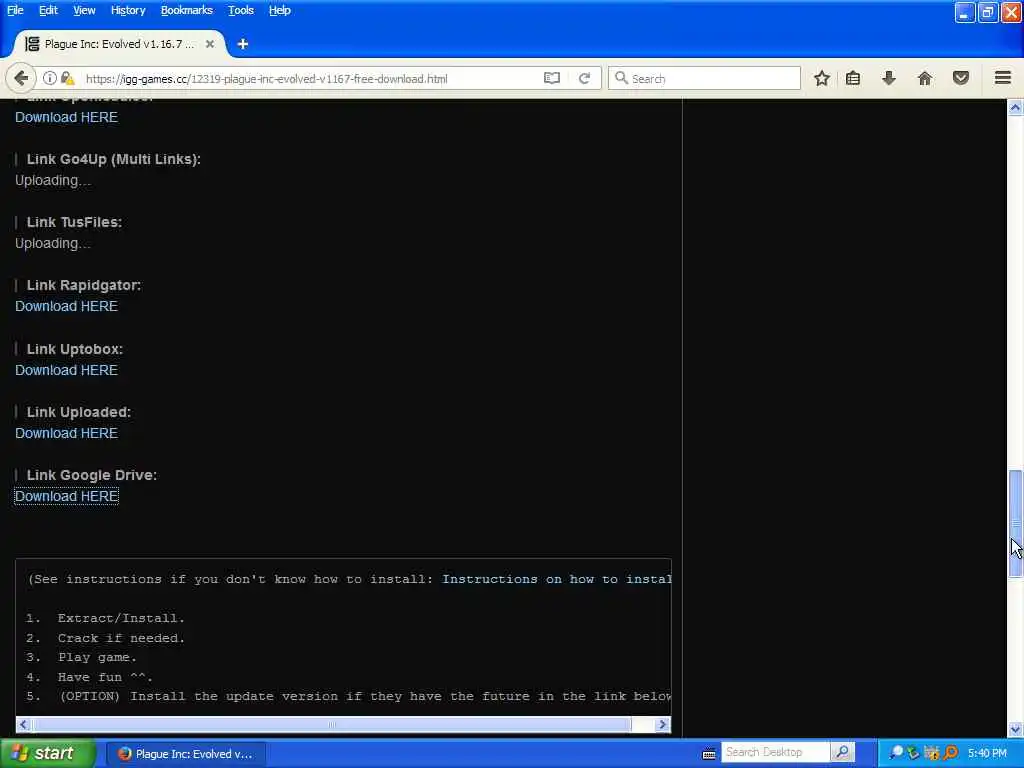
Task: Click the orange magnifier tray icon
Action: tap(951, 753)
